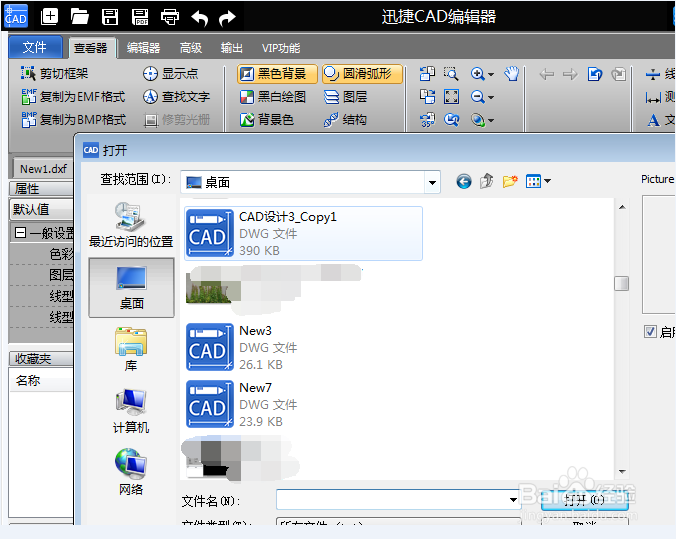676x539 pixels.
Task: Open the 文件 menu
Action: pyautogui.click(x=35, y=47)
